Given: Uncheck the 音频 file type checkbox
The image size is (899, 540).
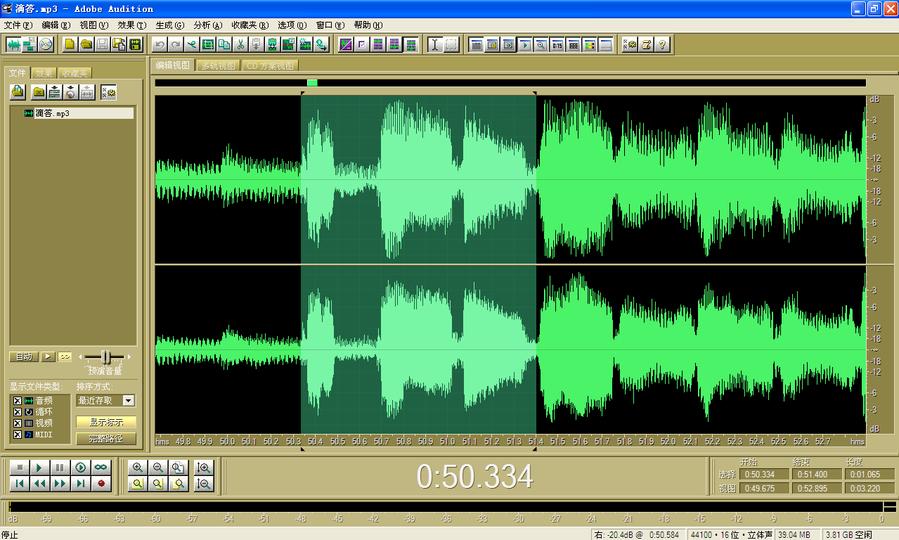Looking at the screenshot, I should pos(16,400).
